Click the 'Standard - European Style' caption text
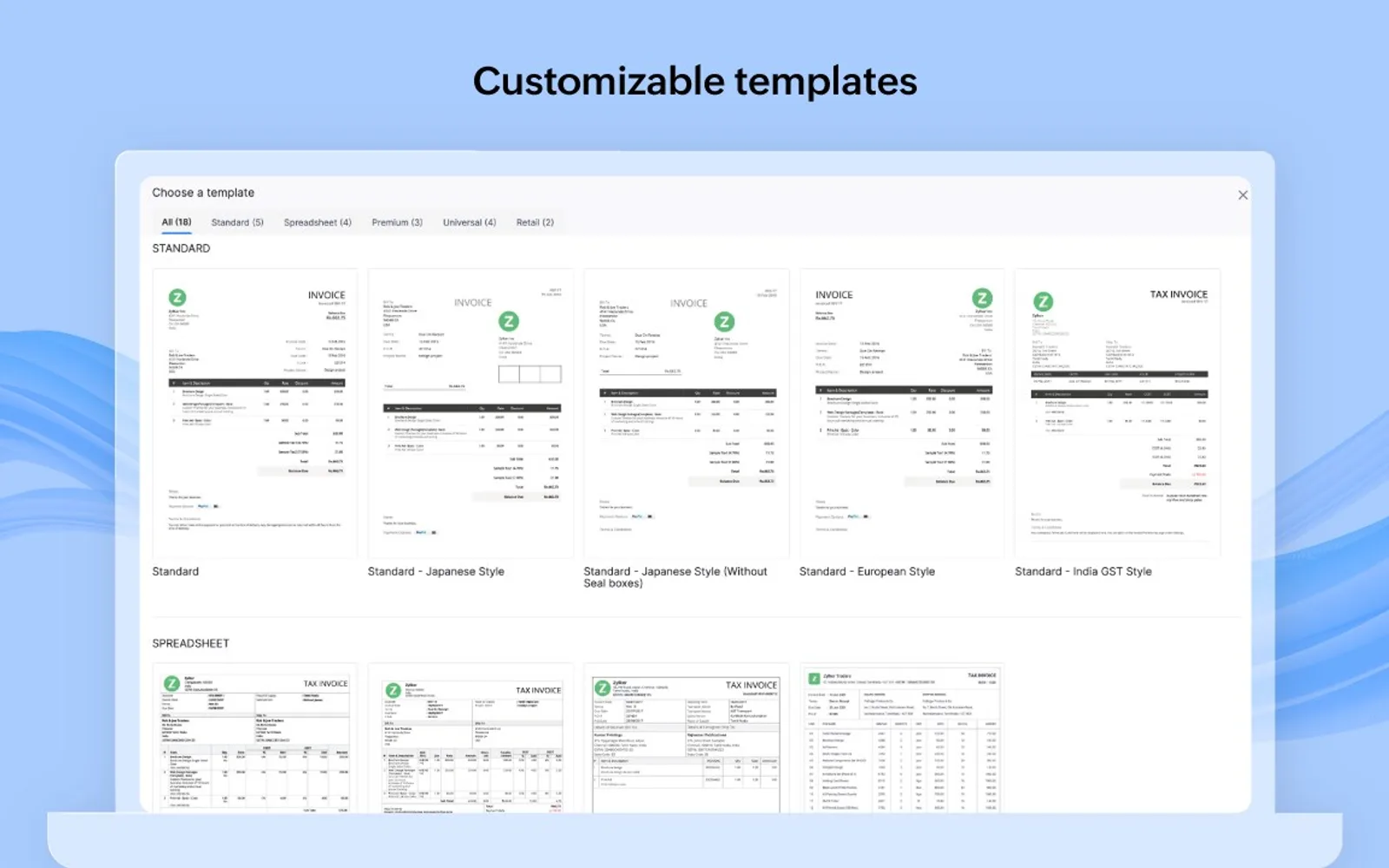Viewport: 1389px width, 868px height. pyautogui.click(x=867, y=571)
